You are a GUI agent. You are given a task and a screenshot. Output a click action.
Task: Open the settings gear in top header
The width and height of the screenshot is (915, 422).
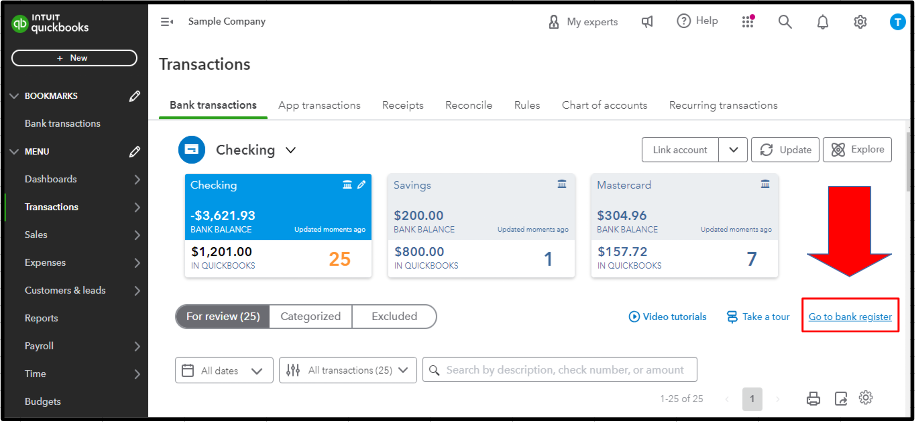[860, 22]
